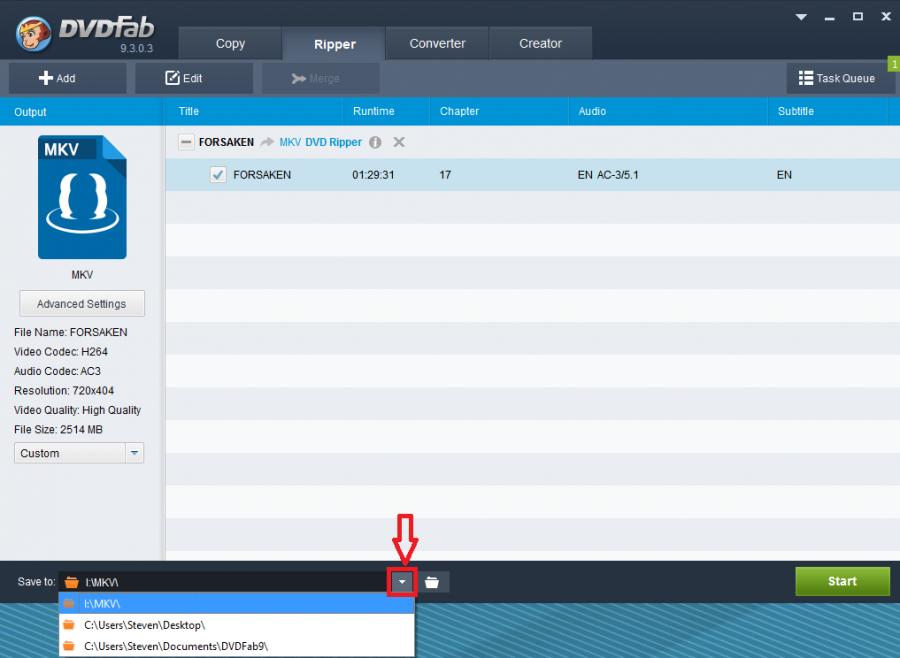Click the chapter count 17

tap(445, 175)
